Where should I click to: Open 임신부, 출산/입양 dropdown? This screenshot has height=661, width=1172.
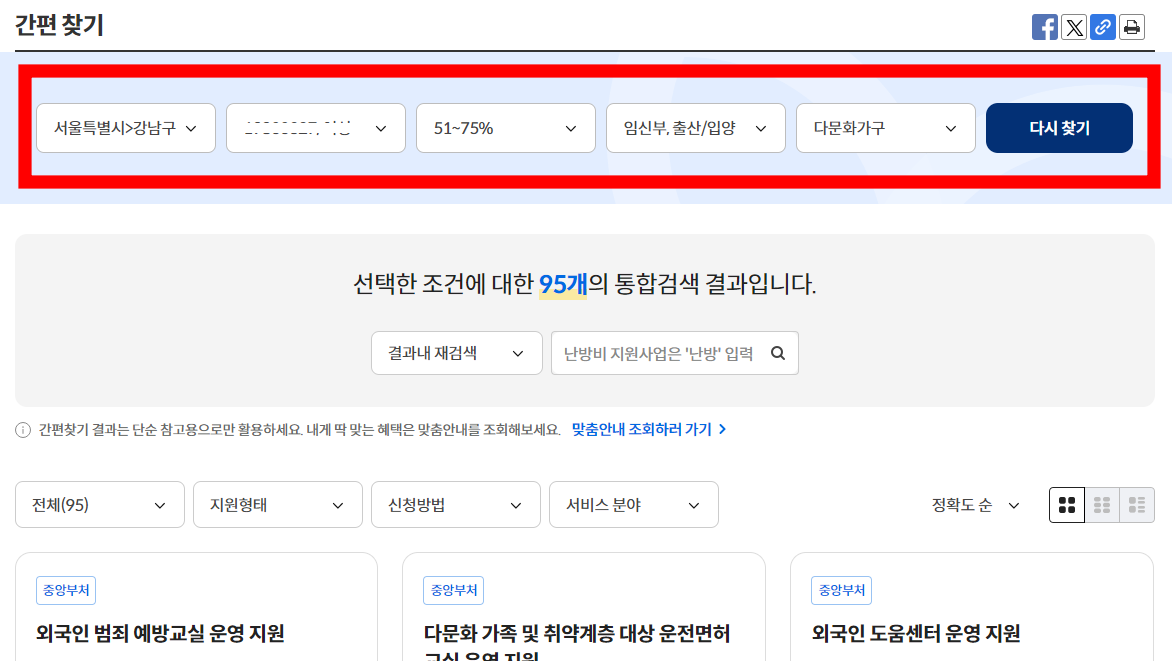(695, 128)
